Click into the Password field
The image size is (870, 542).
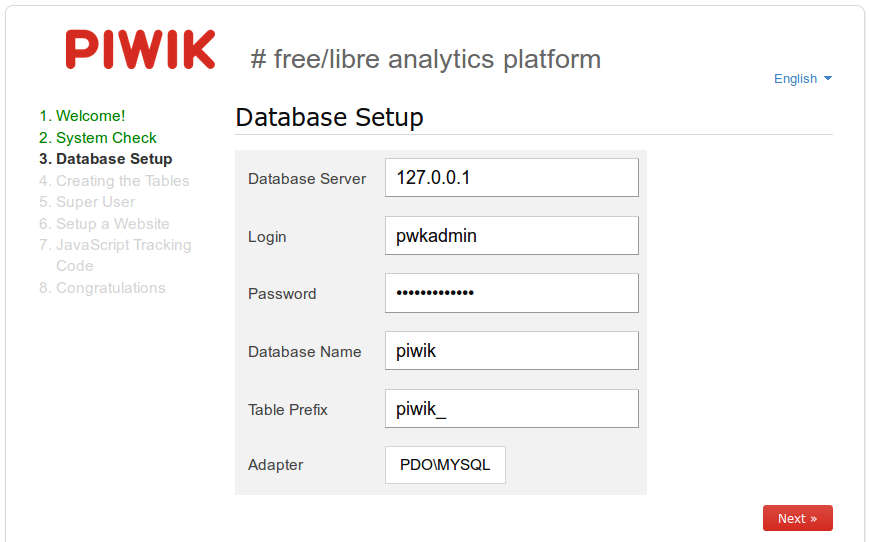pos(512,293)
